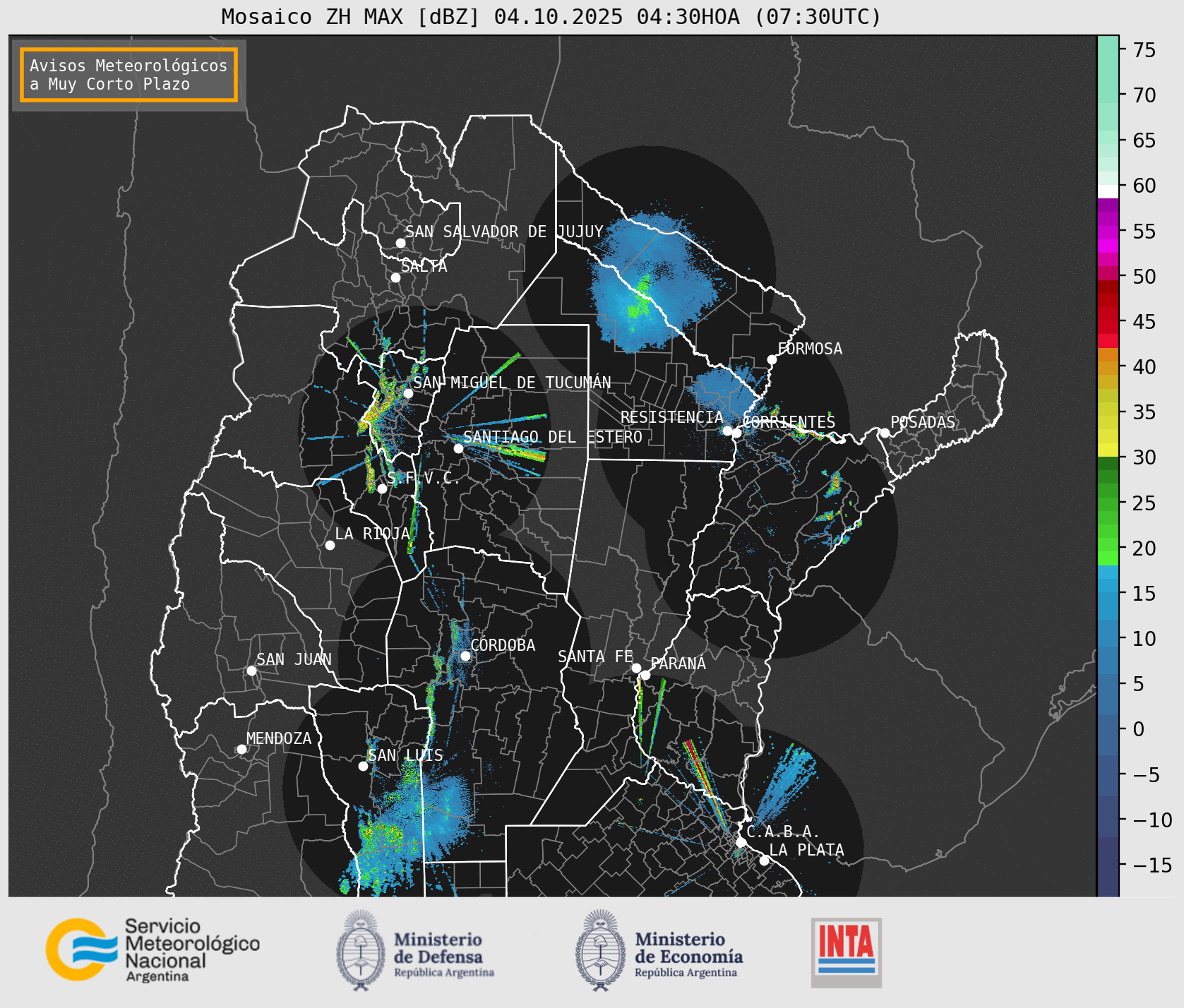The height and width of the screenshot is (1008, 1184).
Task: Click the San Salvador de Jujuy marker dot
Action: 400,243
